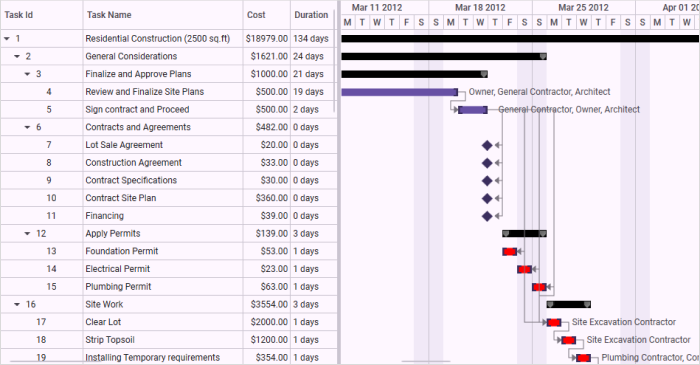Sort by the Task Id column header

coord(42,15)
